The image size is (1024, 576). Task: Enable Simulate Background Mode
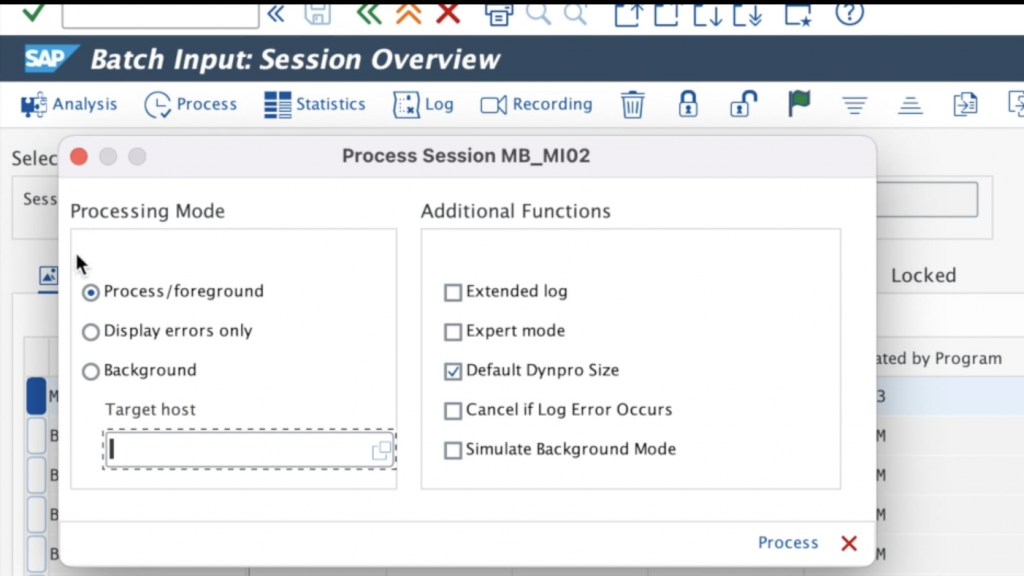click(452, 450)
